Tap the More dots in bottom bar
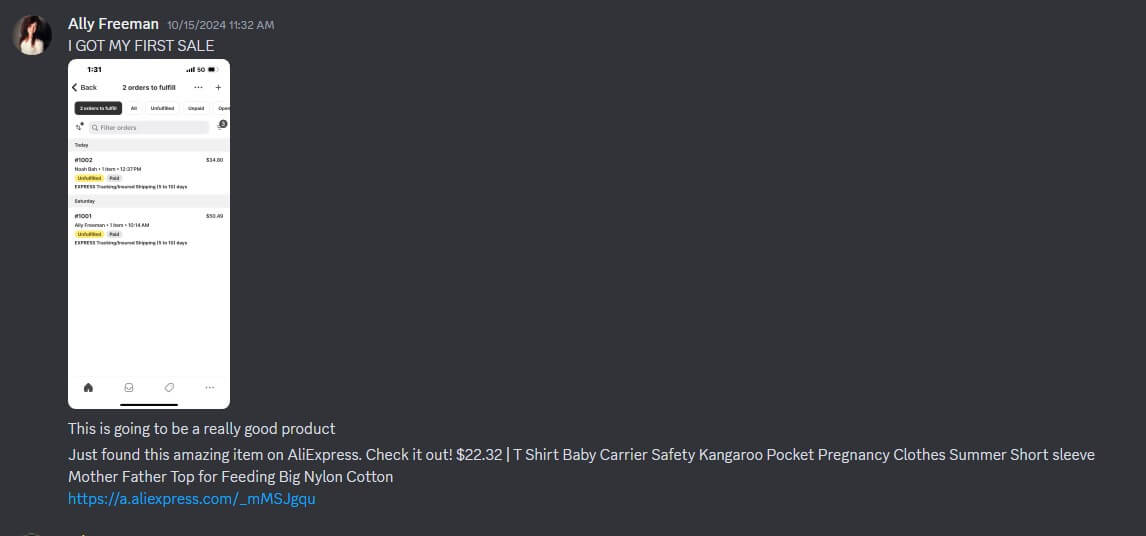 [209, 387]
